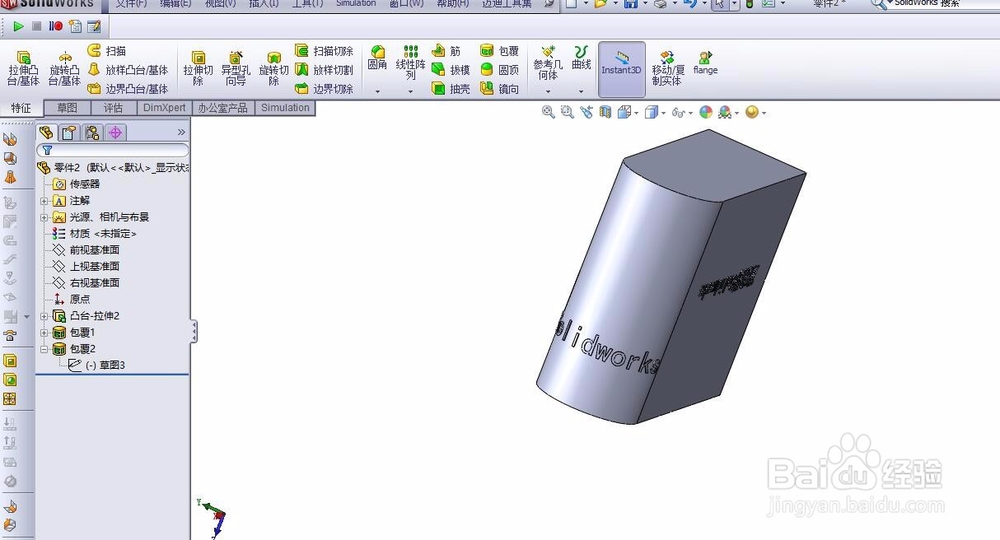Screen dimensions: 1000x540
Task: Expand the 线性阵列 pattern dropdown arrow
Action: [411, 92]
